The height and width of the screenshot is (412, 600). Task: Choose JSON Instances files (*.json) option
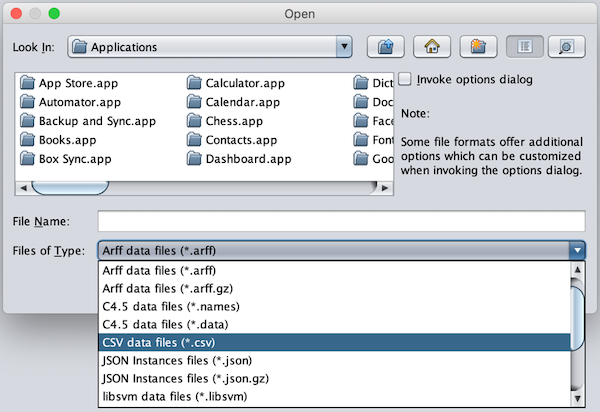click(334, 360)
